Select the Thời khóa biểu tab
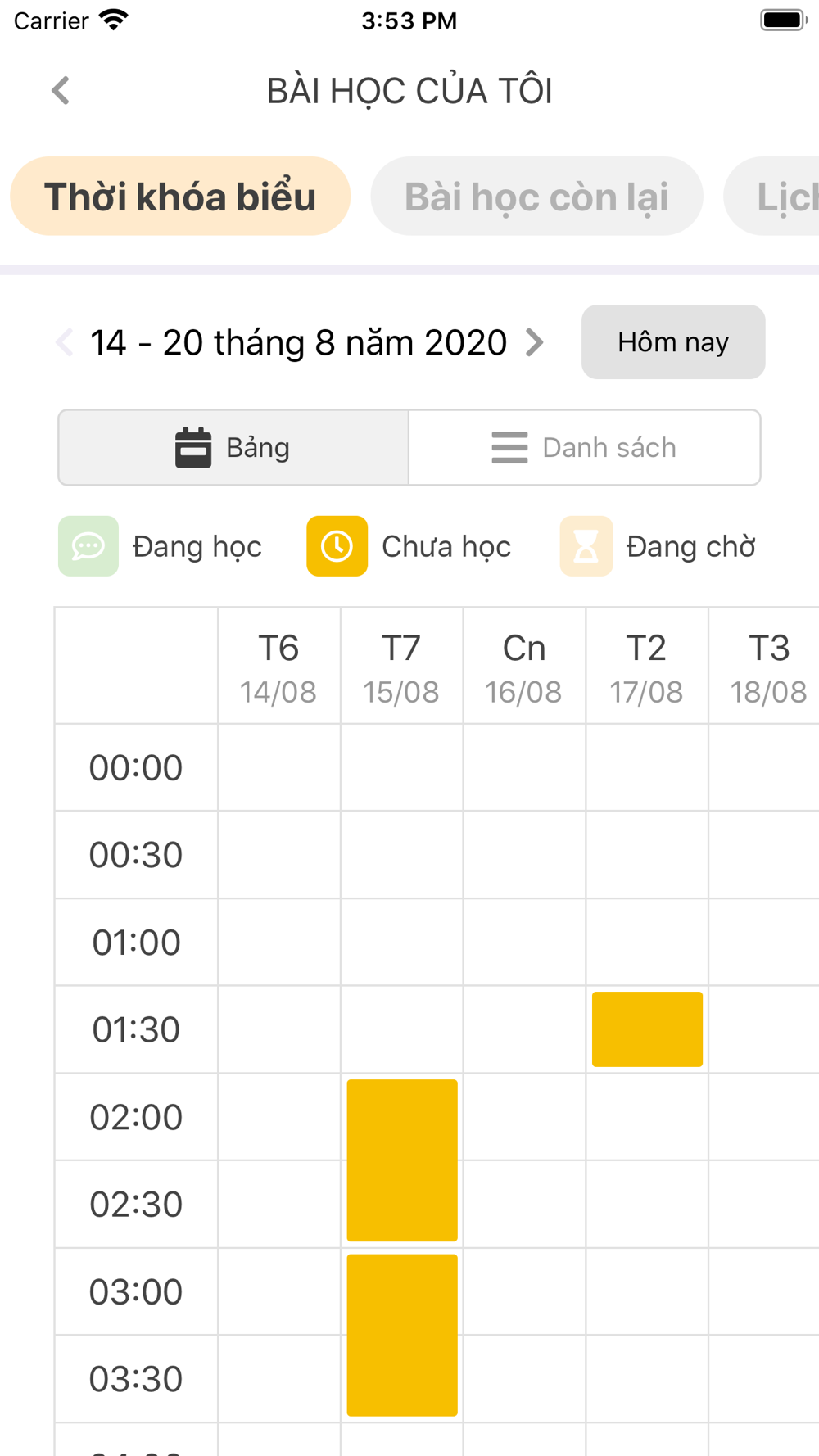This screenshot has height=1456, width=819. point(180,197)
